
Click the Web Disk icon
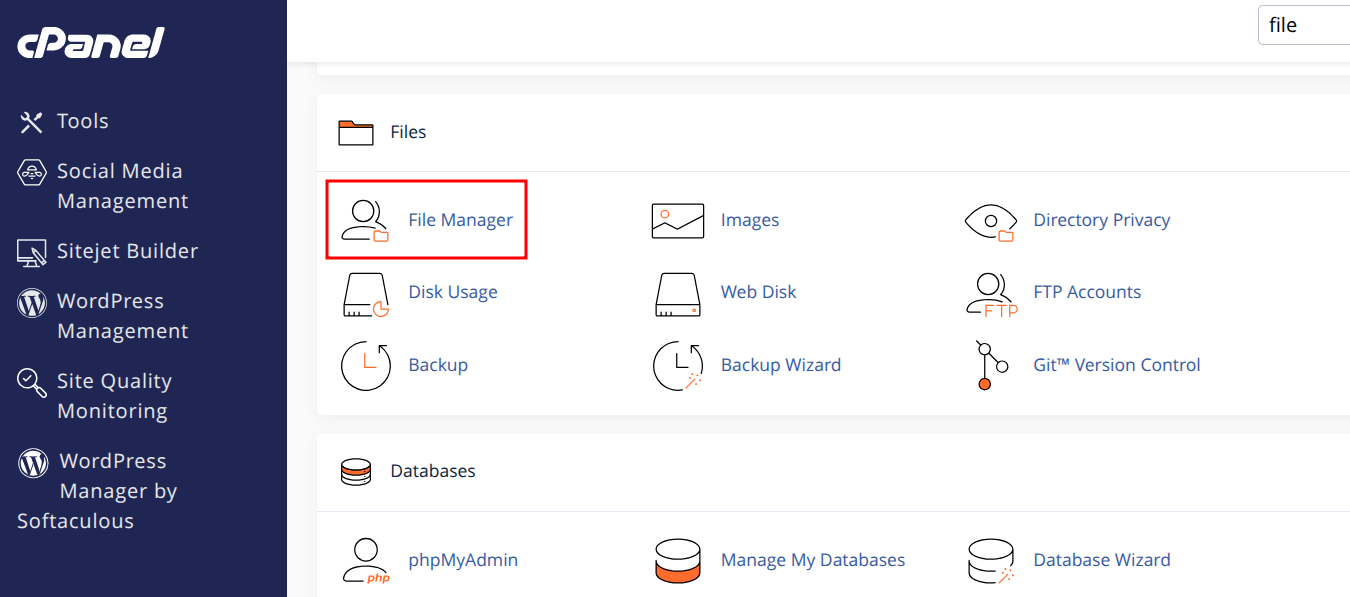(x=678, y=292)
